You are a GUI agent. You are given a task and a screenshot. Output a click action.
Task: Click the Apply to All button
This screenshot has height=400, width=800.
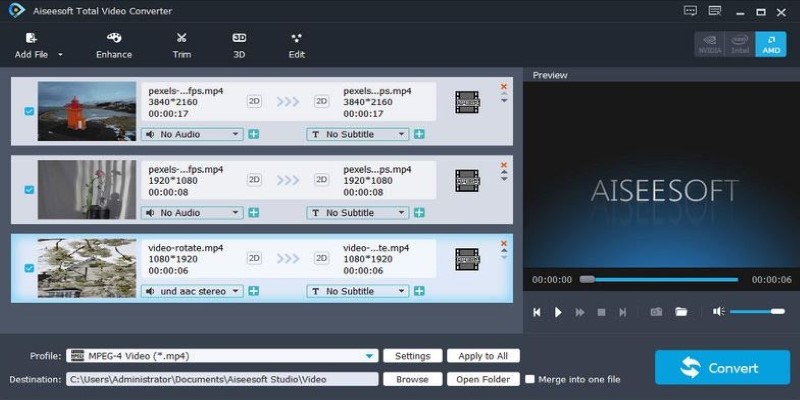(483, 356)
